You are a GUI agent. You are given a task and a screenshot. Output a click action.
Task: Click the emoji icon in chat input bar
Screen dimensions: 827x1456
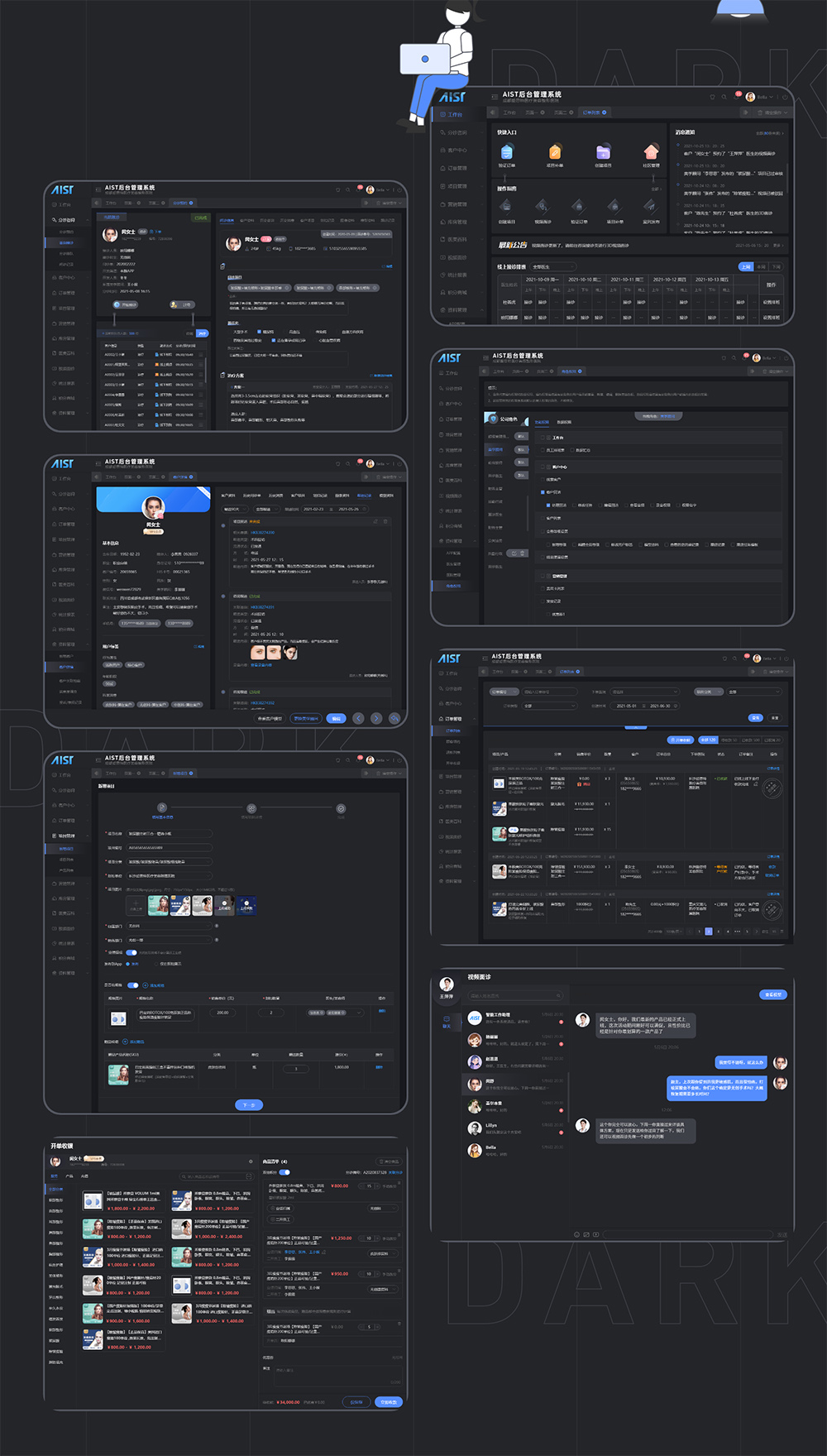click(576, 1234)
